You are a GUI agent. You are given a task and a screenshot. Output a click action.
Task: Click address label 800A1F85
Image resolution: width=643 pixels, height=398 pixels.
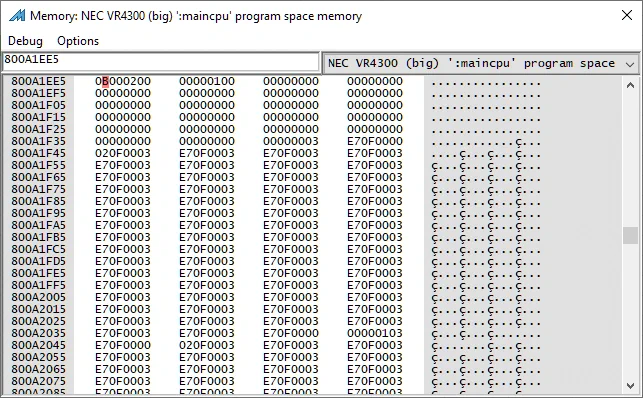point(39,201)
